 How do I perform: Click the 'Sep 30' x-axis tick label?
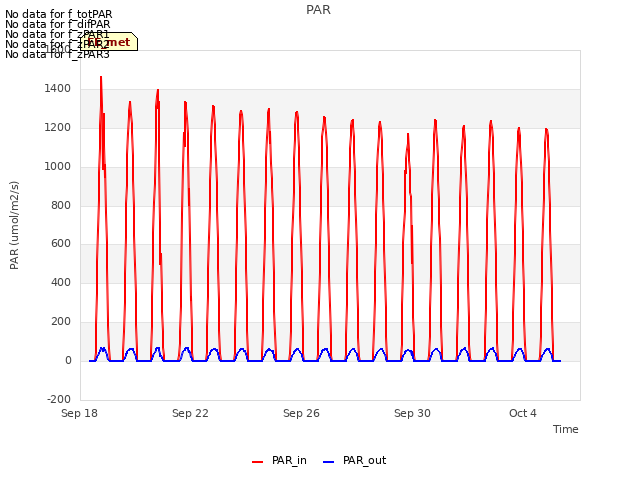413,413
